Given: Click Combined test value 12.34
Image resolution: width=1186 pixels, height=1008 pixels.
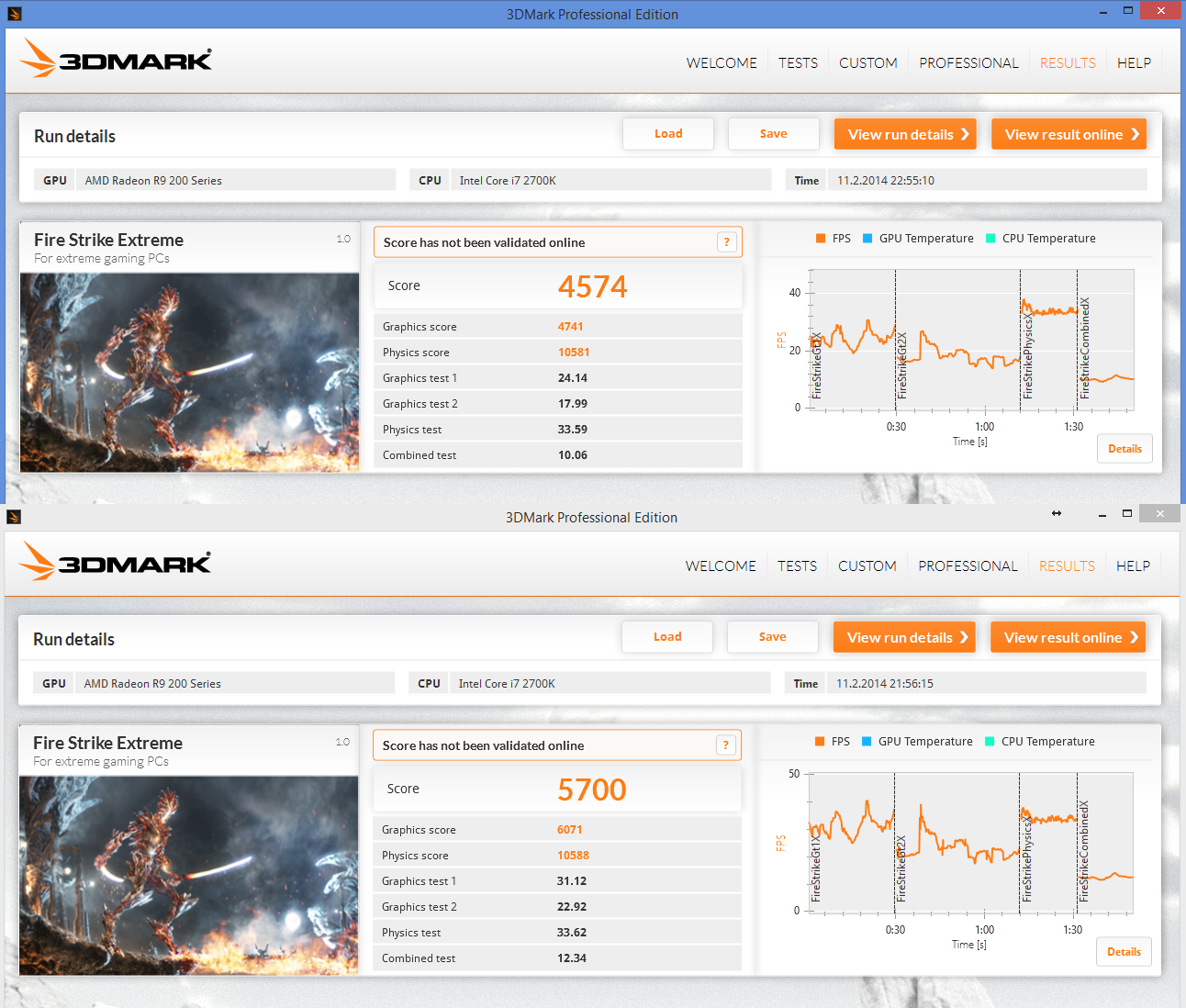Looking at the screenshot, I should [572, 958].
